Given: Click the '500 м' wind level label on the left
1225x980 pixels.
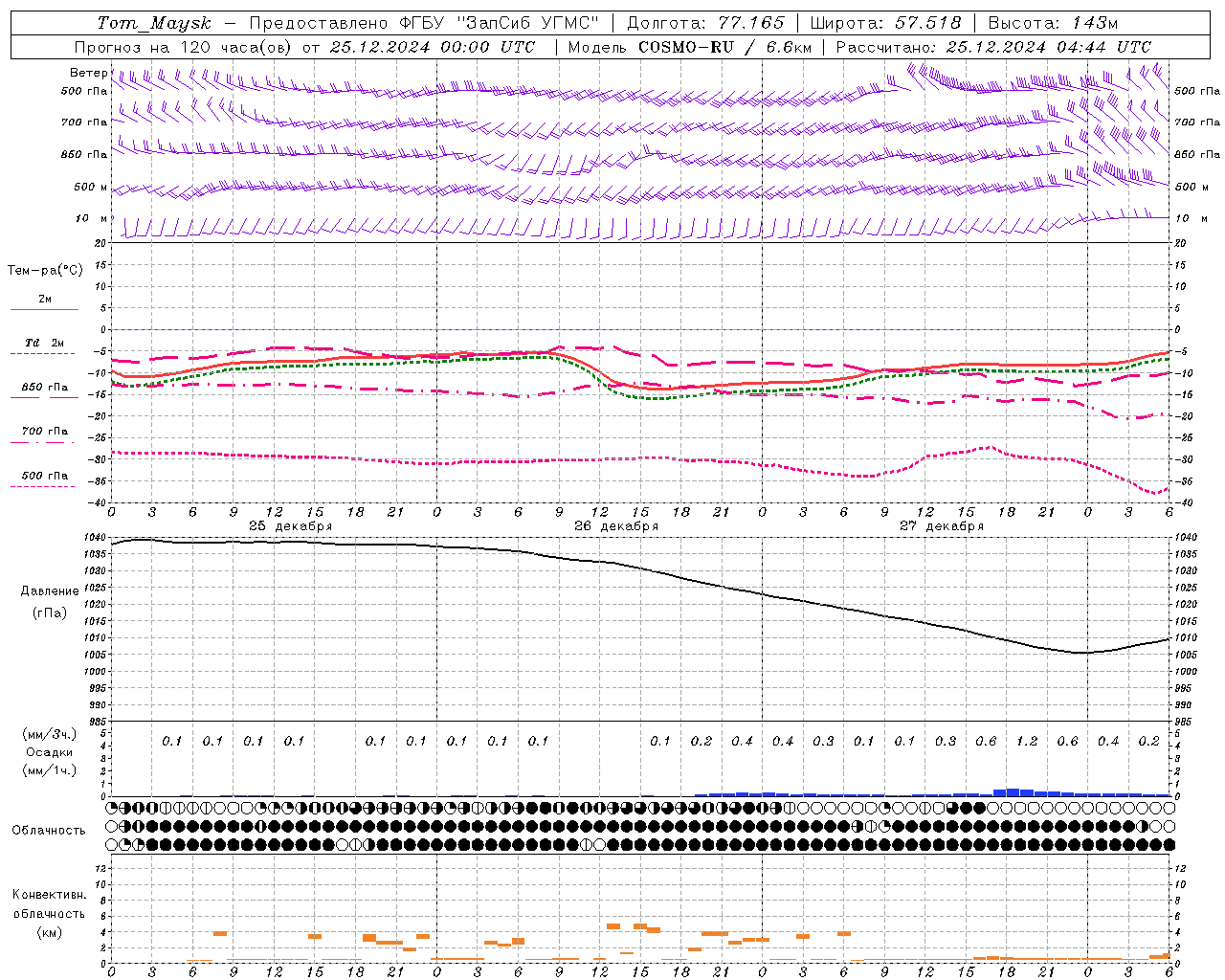Looking at the screenshot, I should [92, 187].
